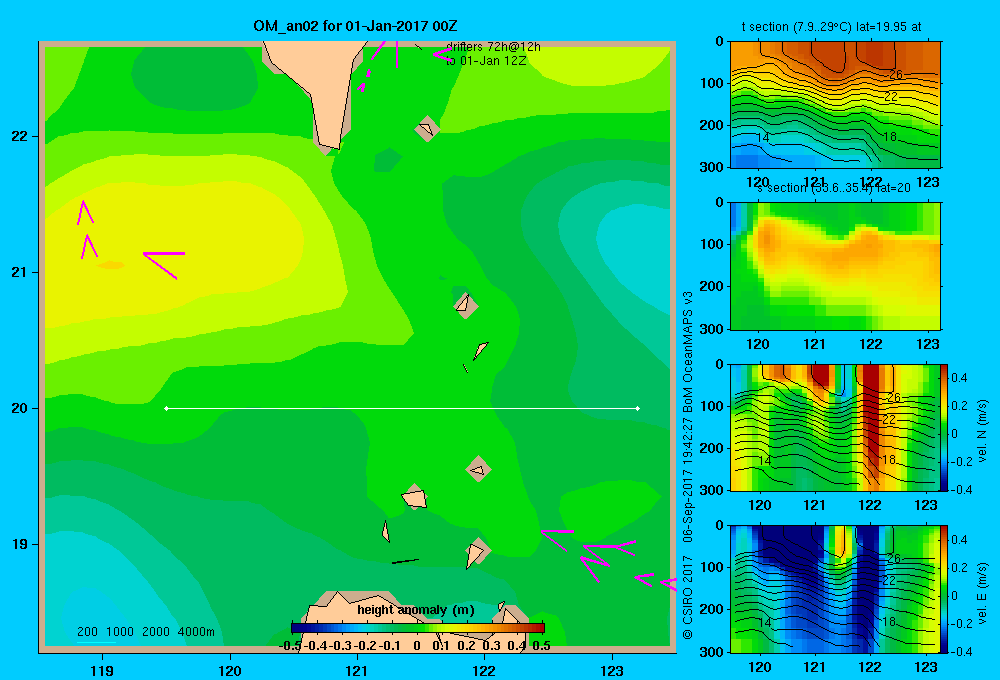Click the latitude 20 axis label on the main map
This screenshot has width=1000, height=680.
tap(19, 408)
